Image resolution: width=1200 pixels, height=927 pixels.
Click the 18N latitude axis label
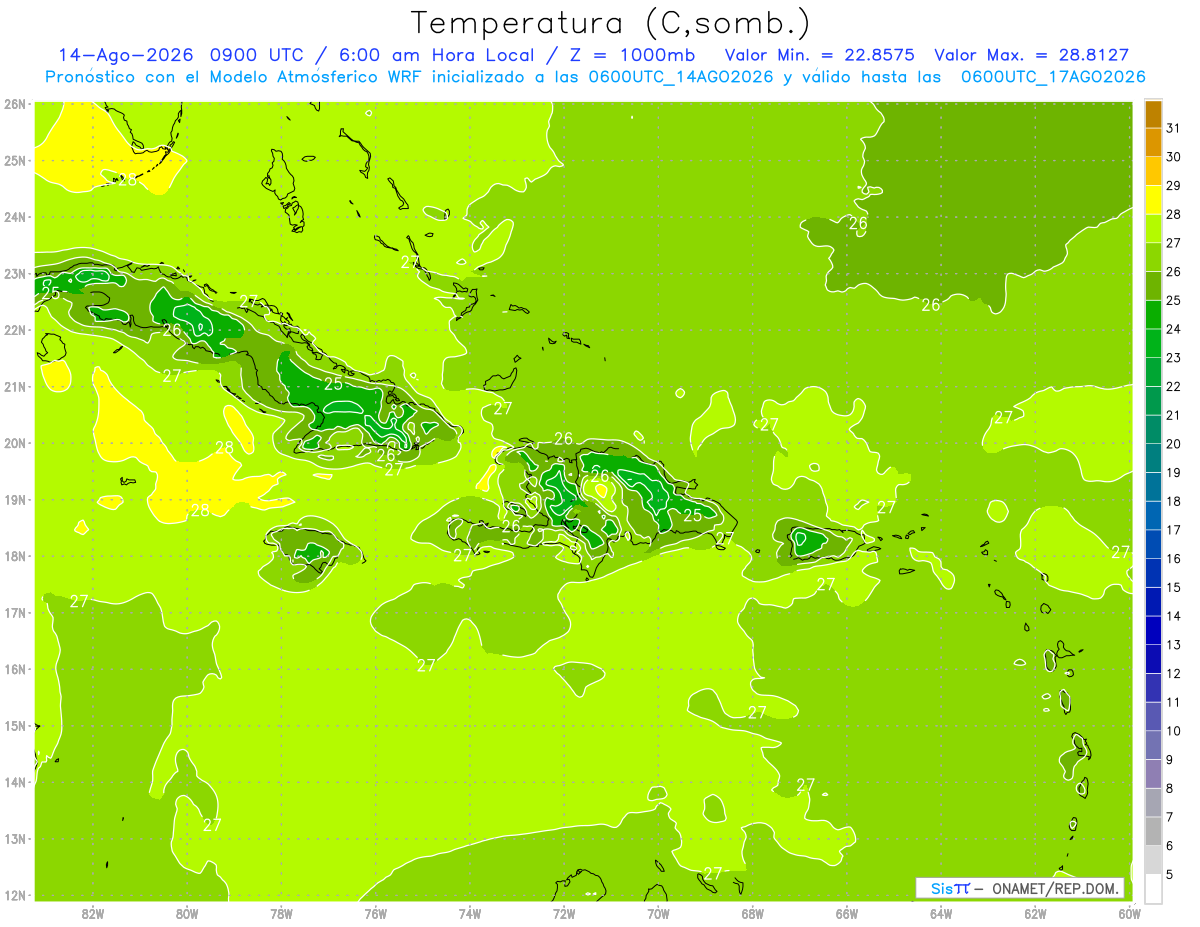click(x=14, y=556)
